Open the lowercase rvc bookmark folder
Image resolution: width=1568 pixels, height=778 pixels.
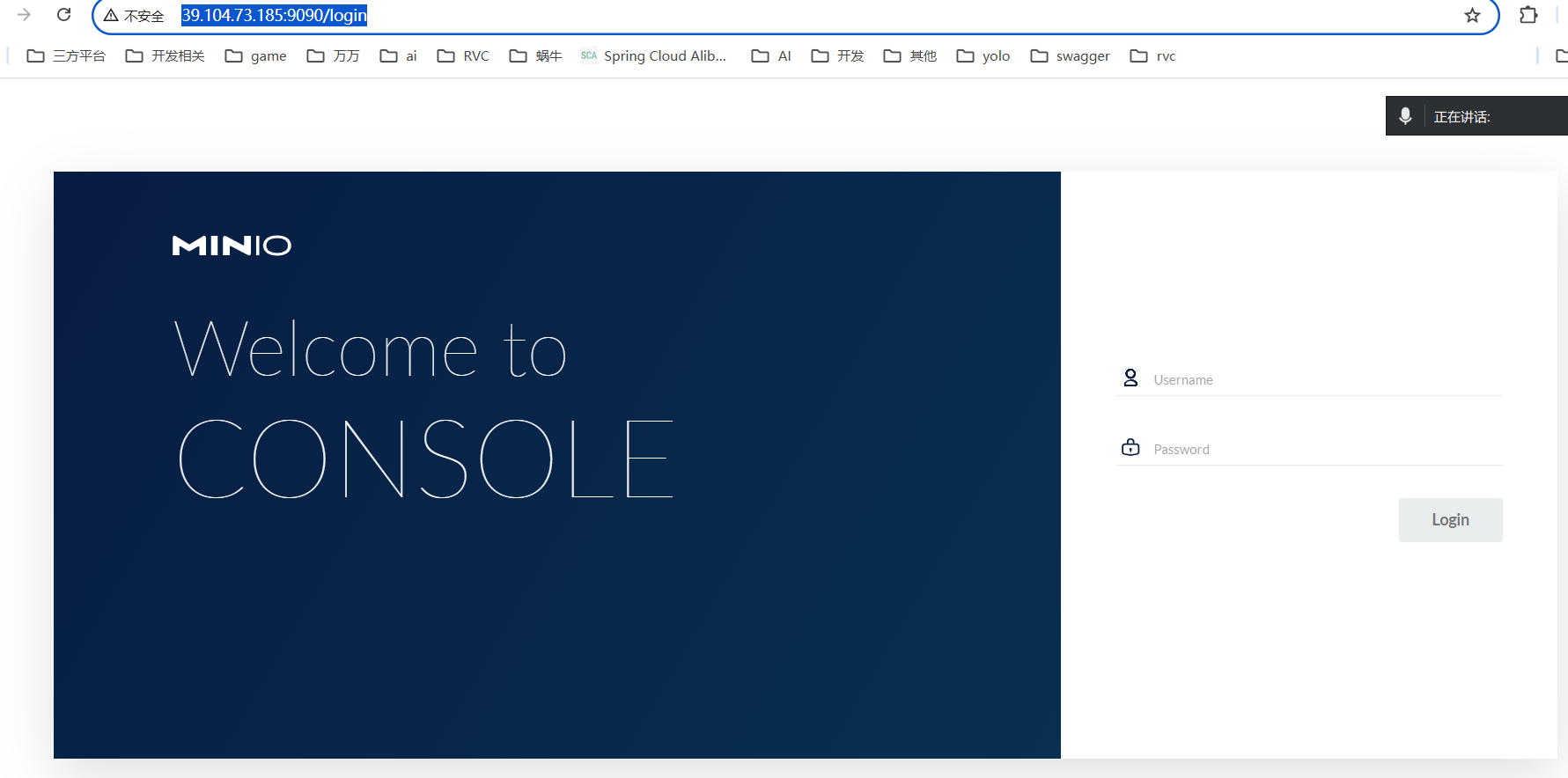(x=1152, y=56)
